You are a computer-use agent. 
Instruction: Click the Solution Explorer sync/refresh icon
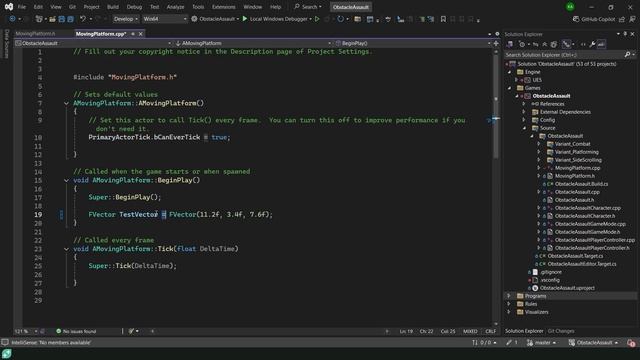pyautogui.click(x=536, y=44)
